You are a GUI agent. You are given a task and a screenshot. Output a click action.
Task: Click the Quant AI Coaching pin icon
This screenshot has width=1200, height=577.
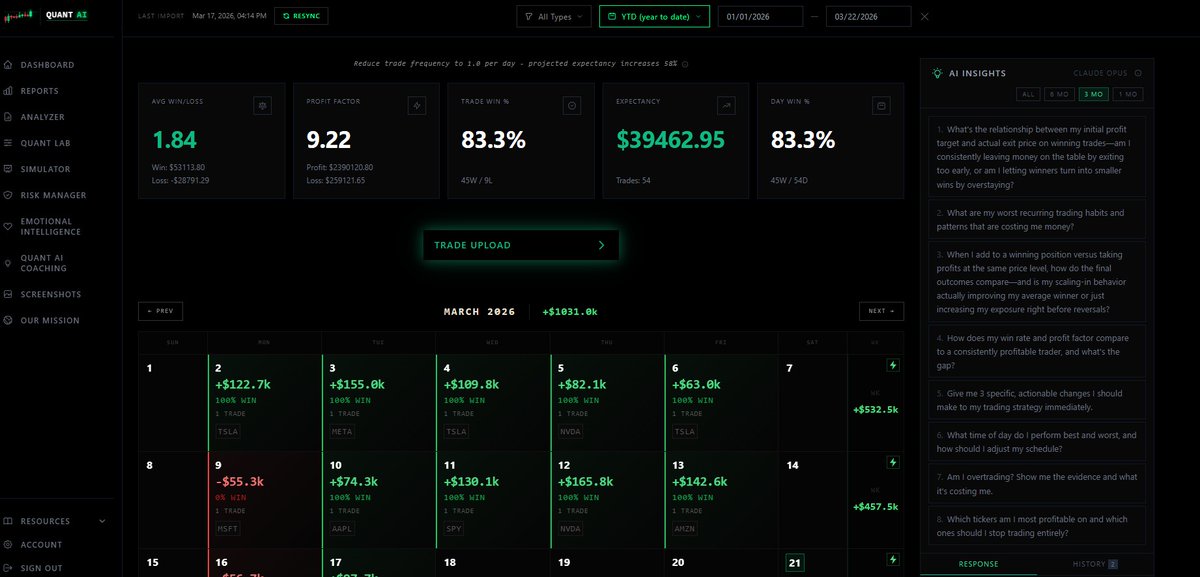click(x=8, y=263)
